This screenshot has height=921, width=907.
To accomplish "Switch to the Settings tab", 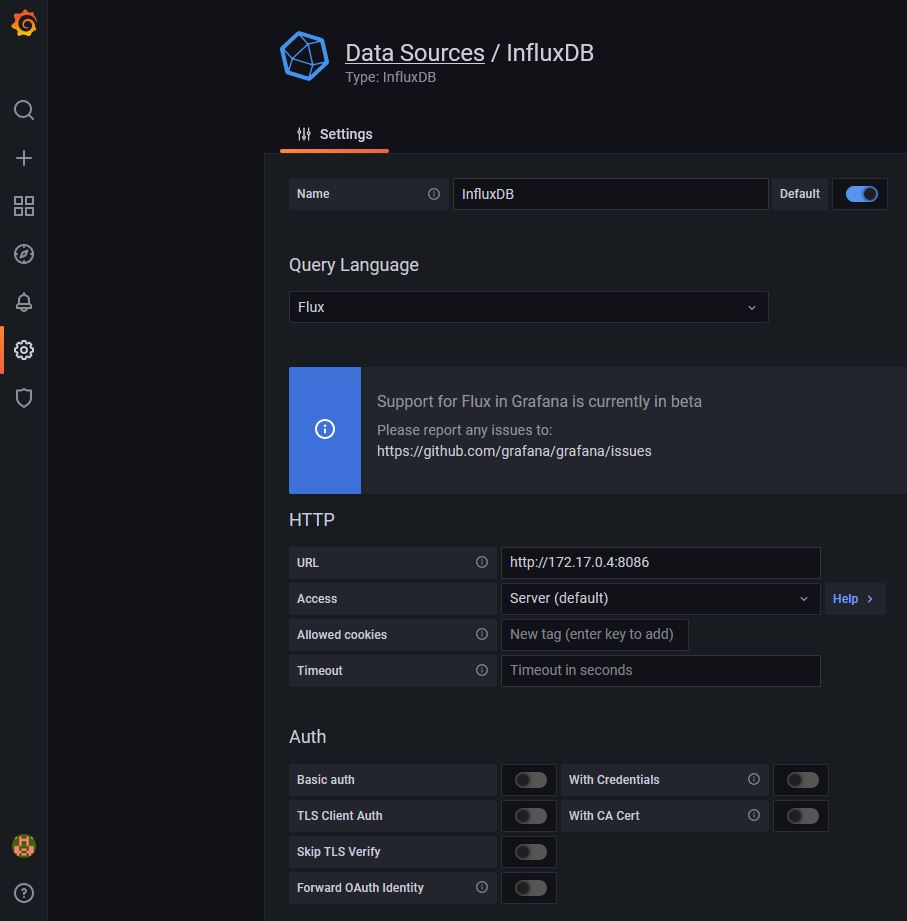I will pos(334,133).
